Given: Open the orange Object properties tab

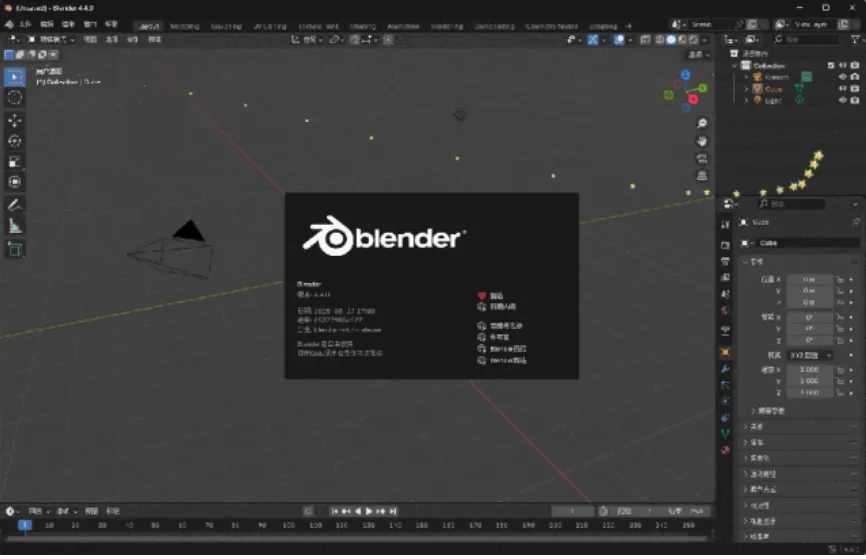Looking at the screenshot, I should [x=725, y=352].
